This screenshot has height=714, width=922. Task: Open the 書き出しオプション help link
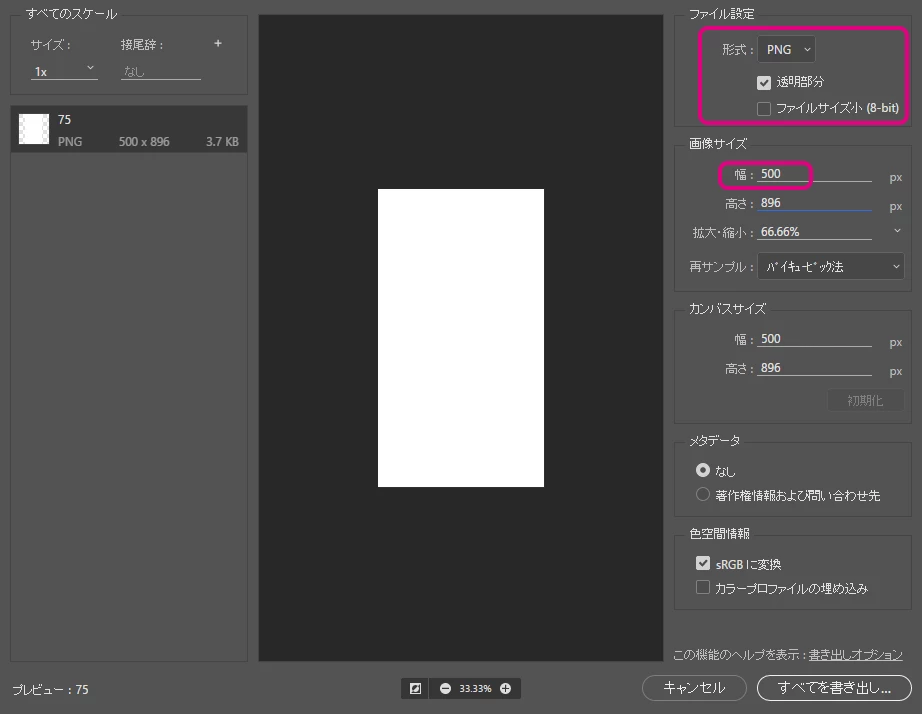(x=855, y=655)
